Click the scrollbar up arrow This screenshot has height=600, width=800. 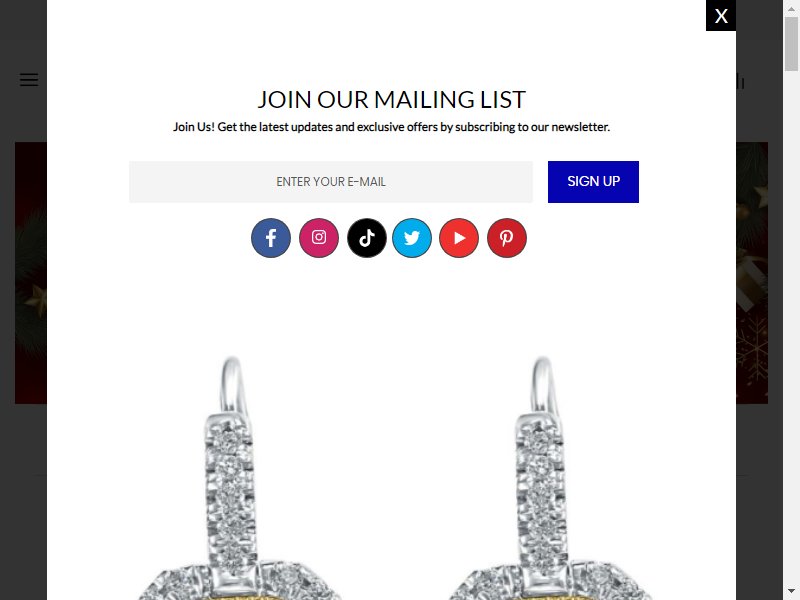click(x=791, y=9)
